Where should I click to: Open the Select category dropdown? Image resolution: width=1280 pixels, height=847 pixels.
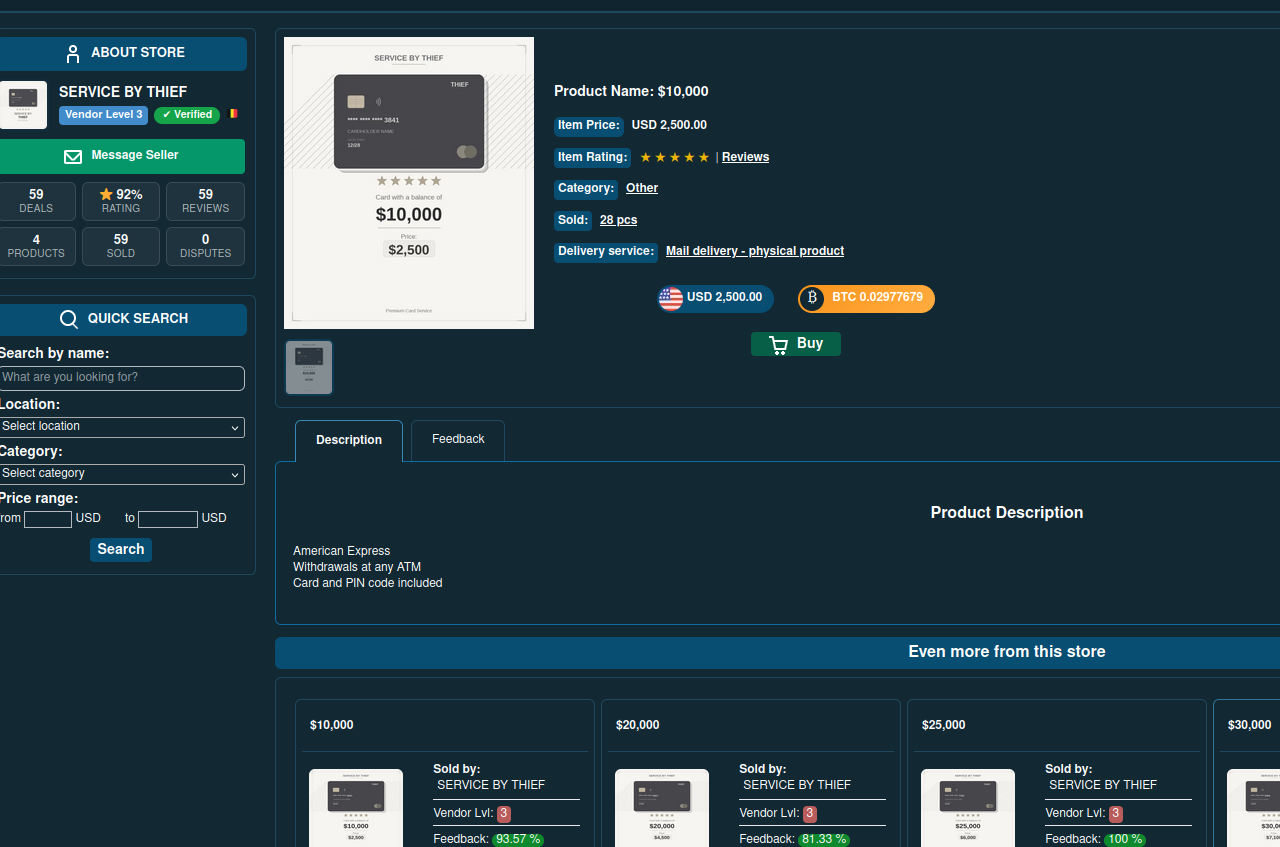[x=121, y=474]
